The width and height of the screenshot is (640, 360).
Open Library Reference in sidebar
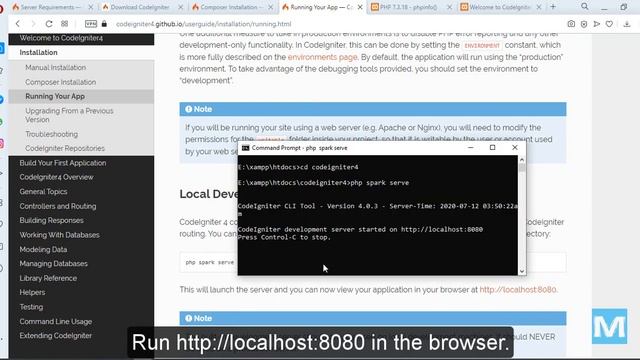tap(48, 278)
